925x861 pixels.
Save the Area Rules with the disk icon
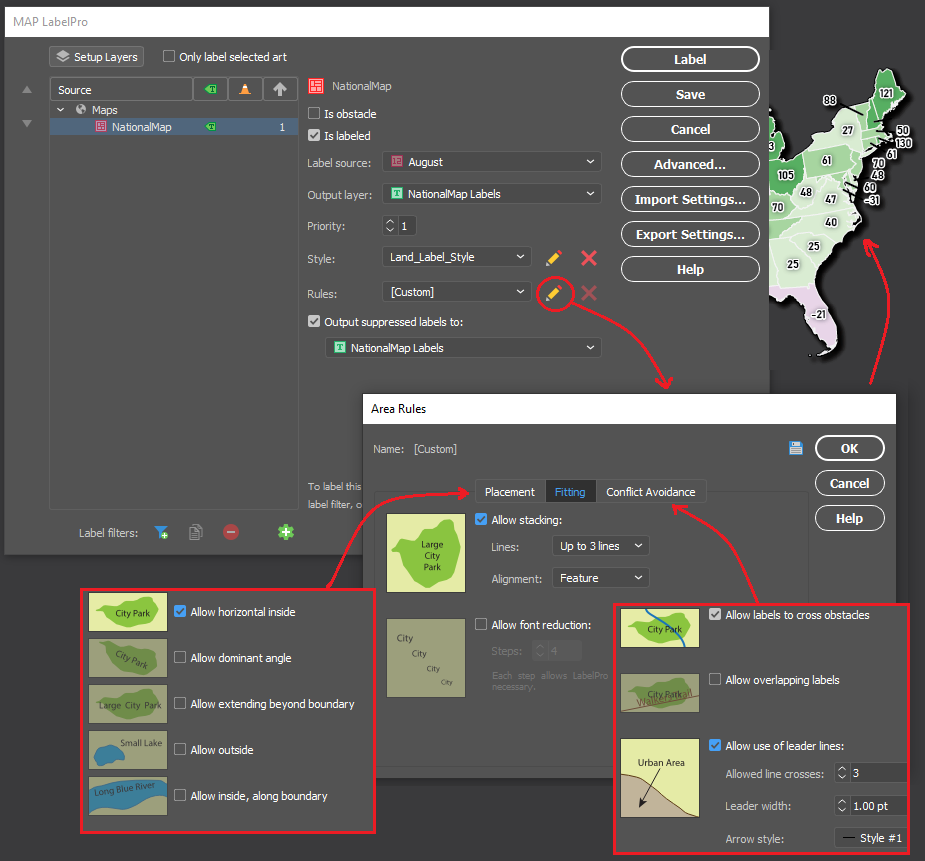pos(795,448)
